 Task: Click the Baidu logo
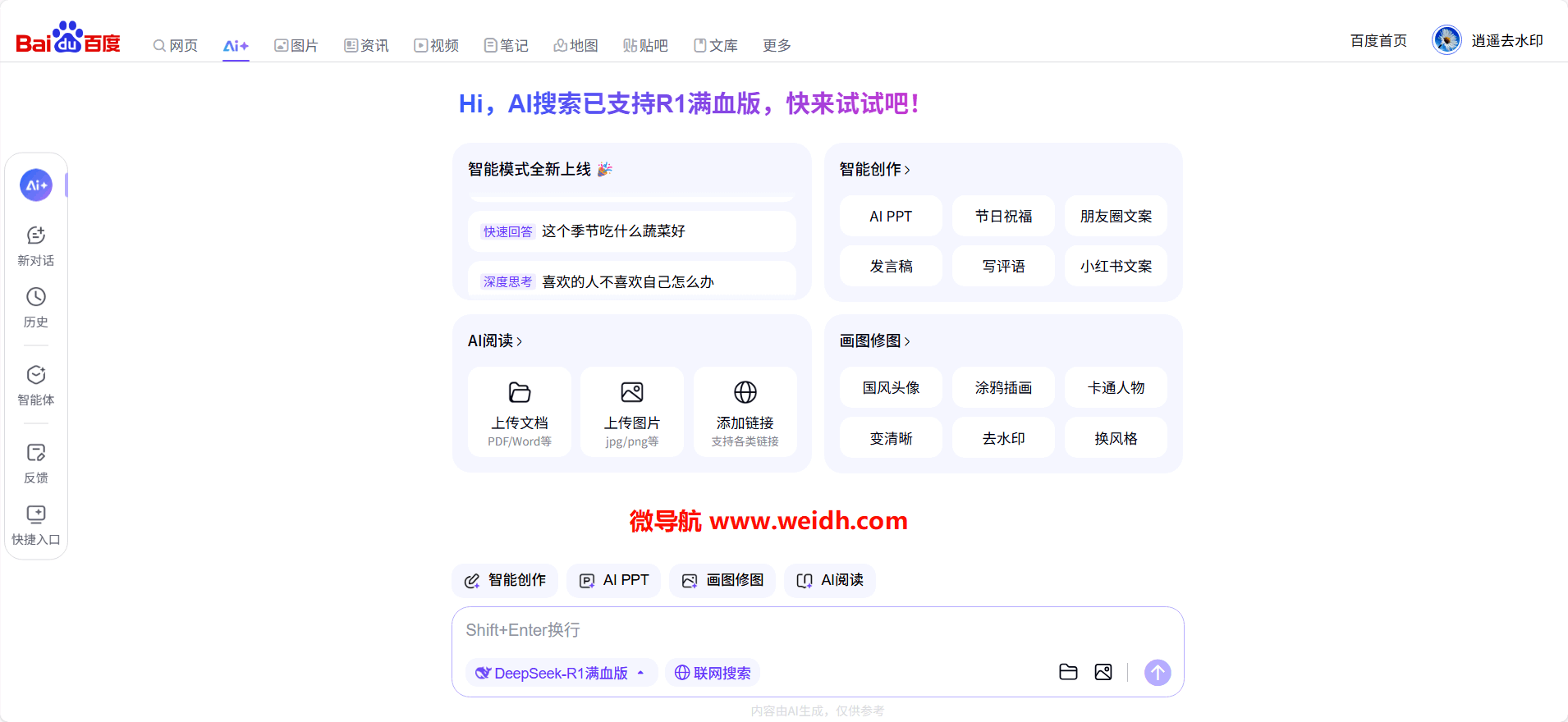pyautogui.click(x=68, y=38)
